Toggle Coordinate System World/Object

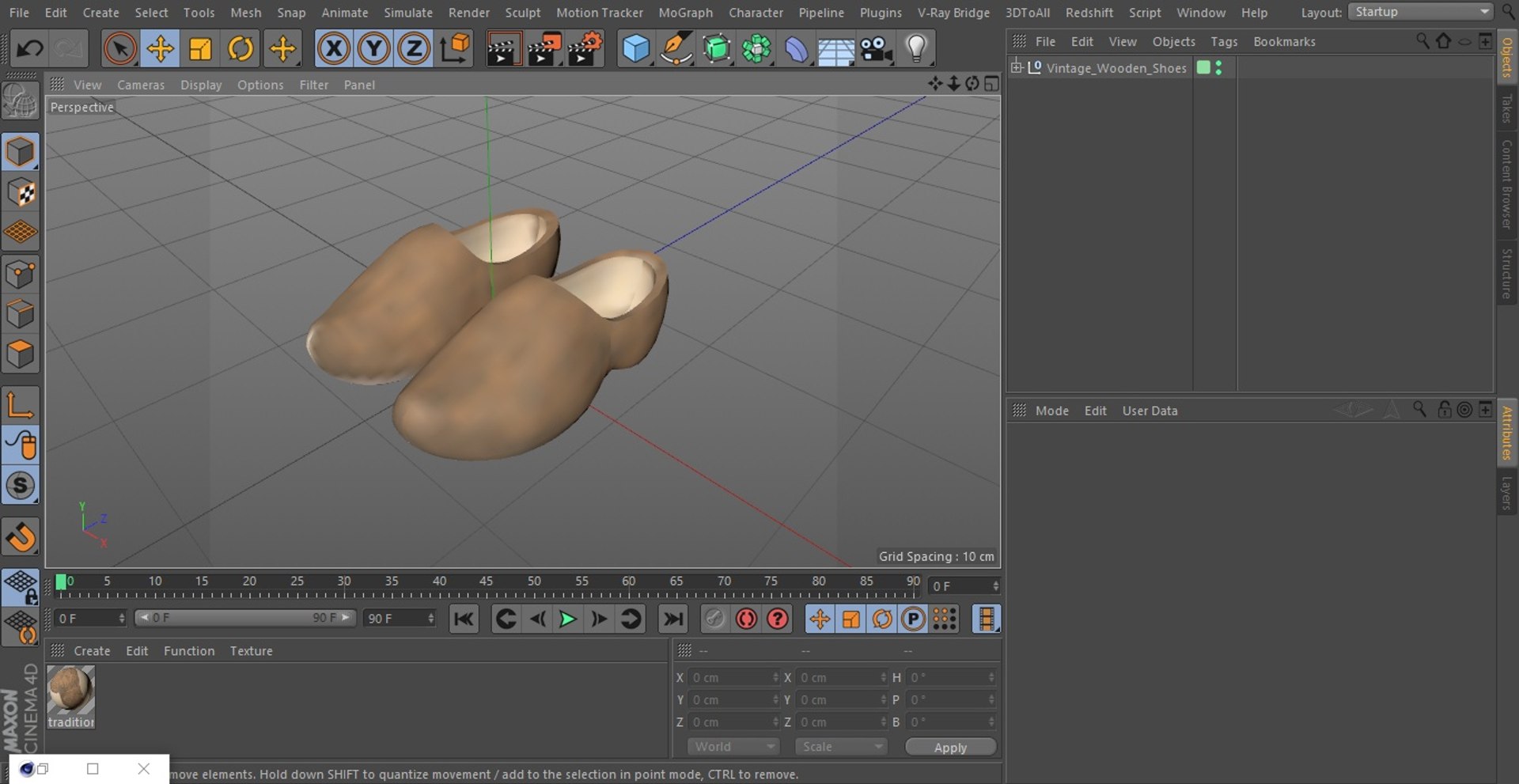[x=455, y=49]
